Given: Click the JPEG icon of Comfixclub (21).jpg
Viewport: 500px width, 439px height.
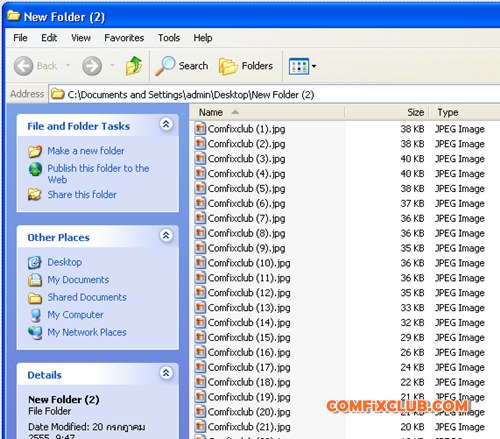Looking at the screenshot, I should (x=200, y=426).
